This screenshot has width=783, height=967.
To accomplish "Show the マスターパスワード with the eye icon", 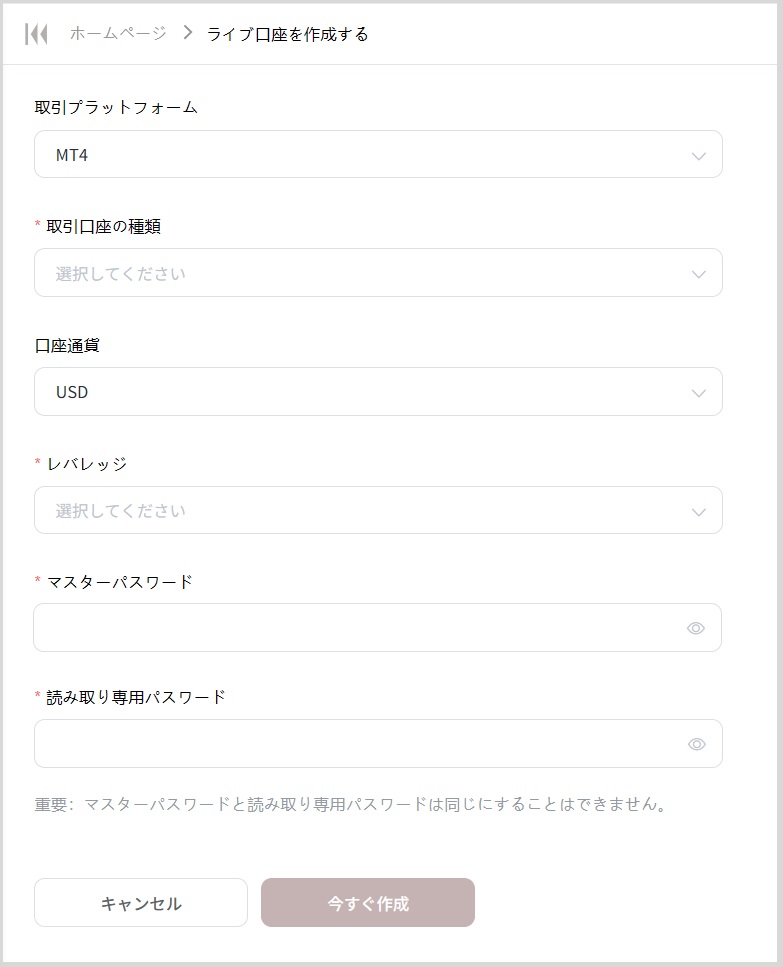I will (x=696, y=628).
